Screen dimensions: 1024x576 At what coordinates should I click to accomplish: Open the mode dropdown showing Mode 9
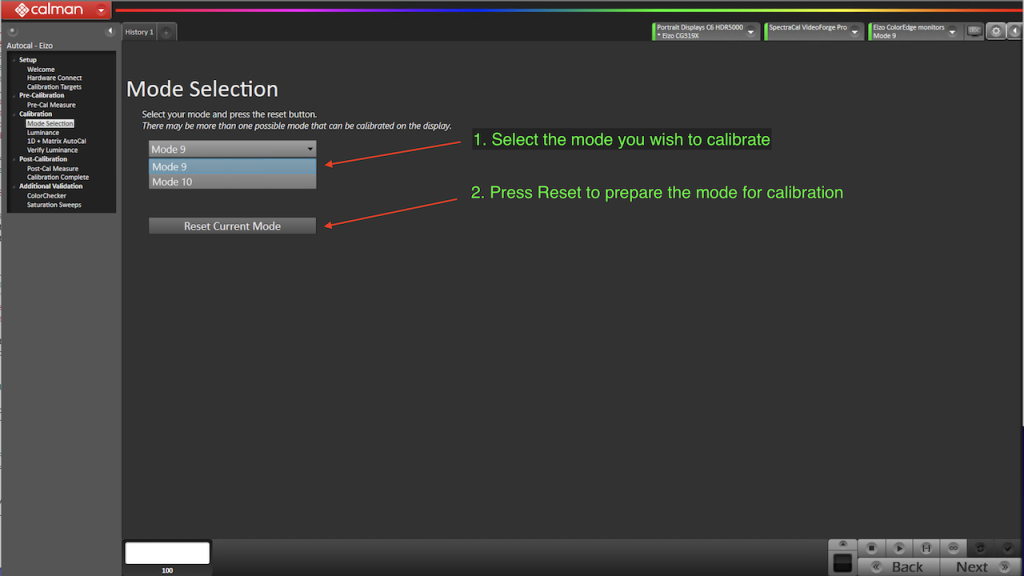(x=232, y=149)
